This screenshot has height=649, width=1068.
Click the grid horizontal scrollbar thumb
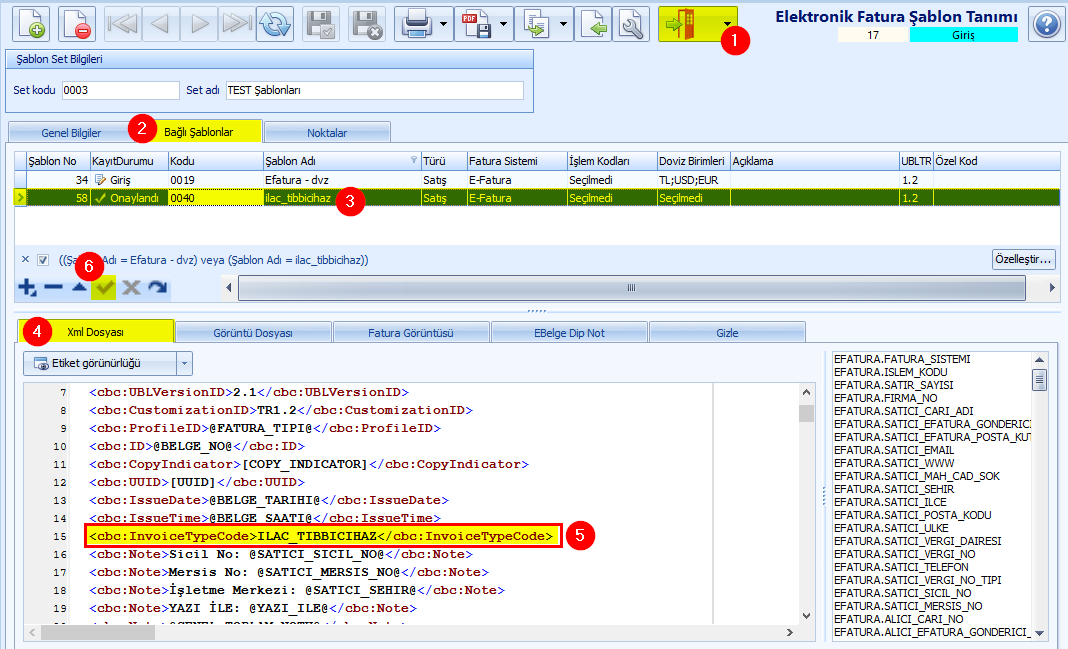631,287
